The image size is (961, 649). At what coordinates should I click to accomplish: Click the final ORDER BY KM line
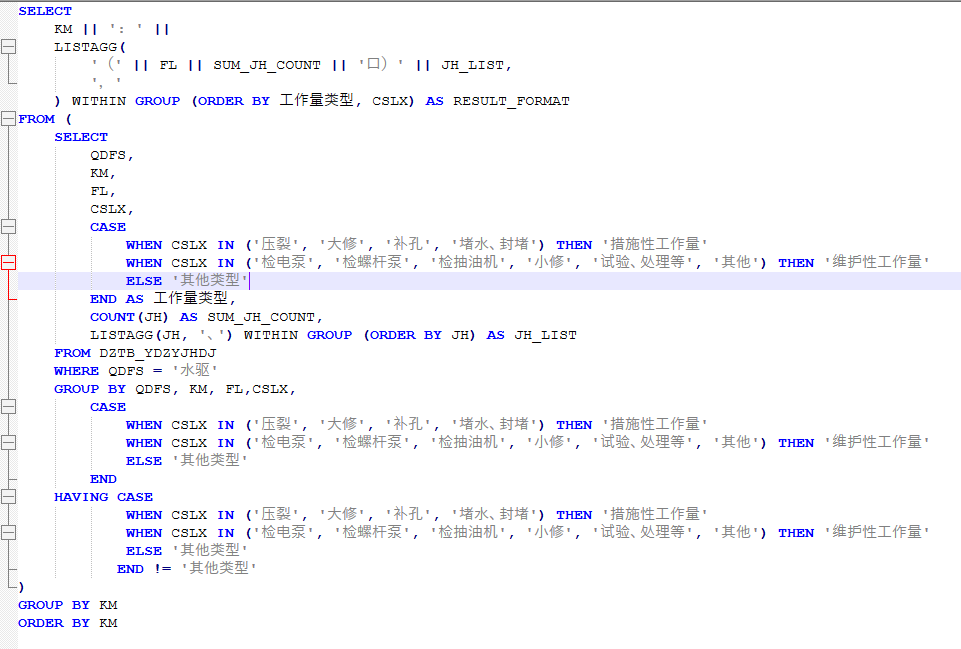pyautogui.click(x=67, y=623)
